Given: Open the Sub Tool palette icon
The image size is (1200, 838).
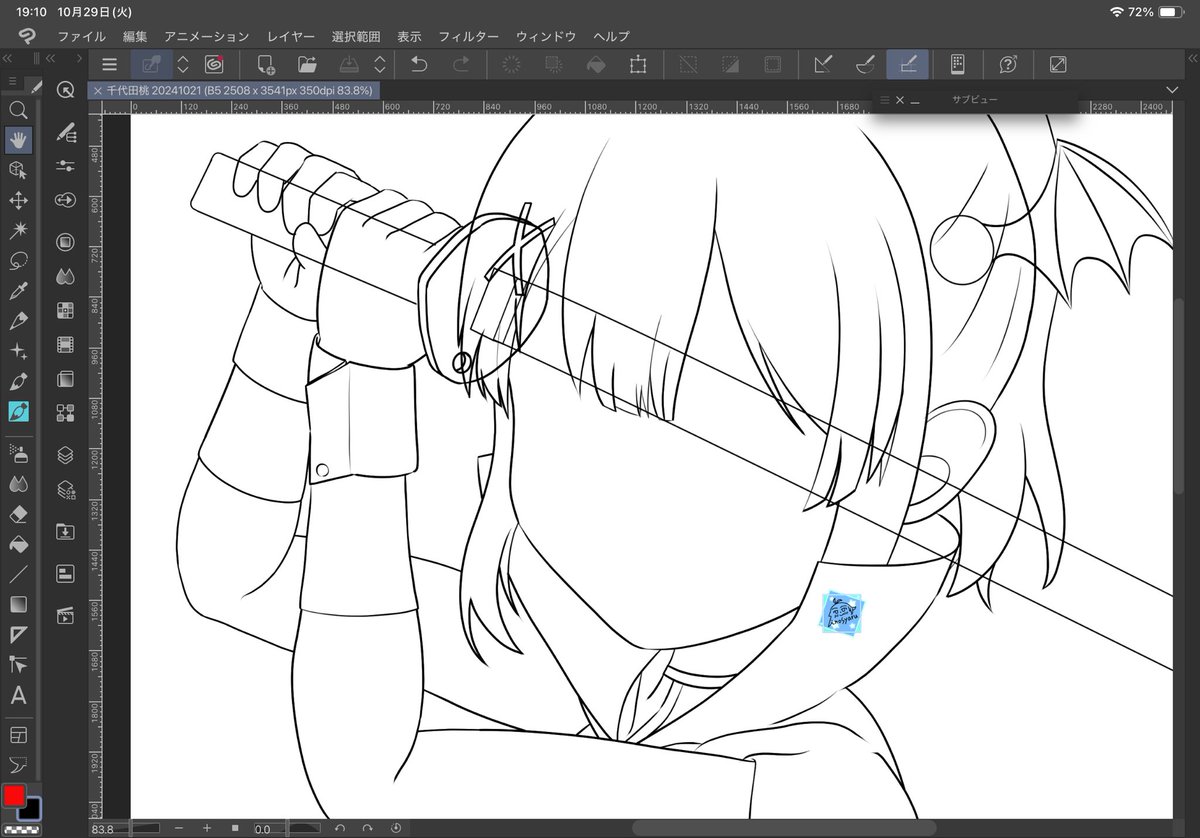Looking at the screenshot, I should point(66,133).
